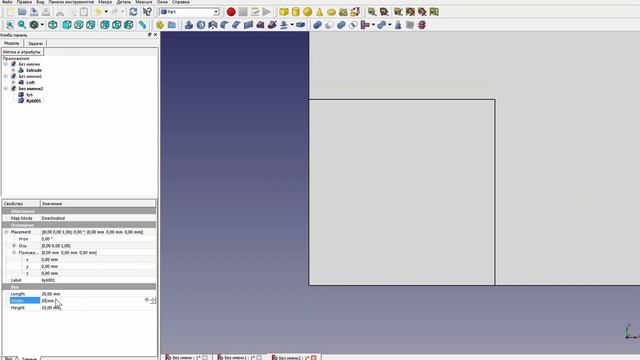Click the refresh/recompute icon
Viewport: 640px width, 360px height.
(133, 12)
